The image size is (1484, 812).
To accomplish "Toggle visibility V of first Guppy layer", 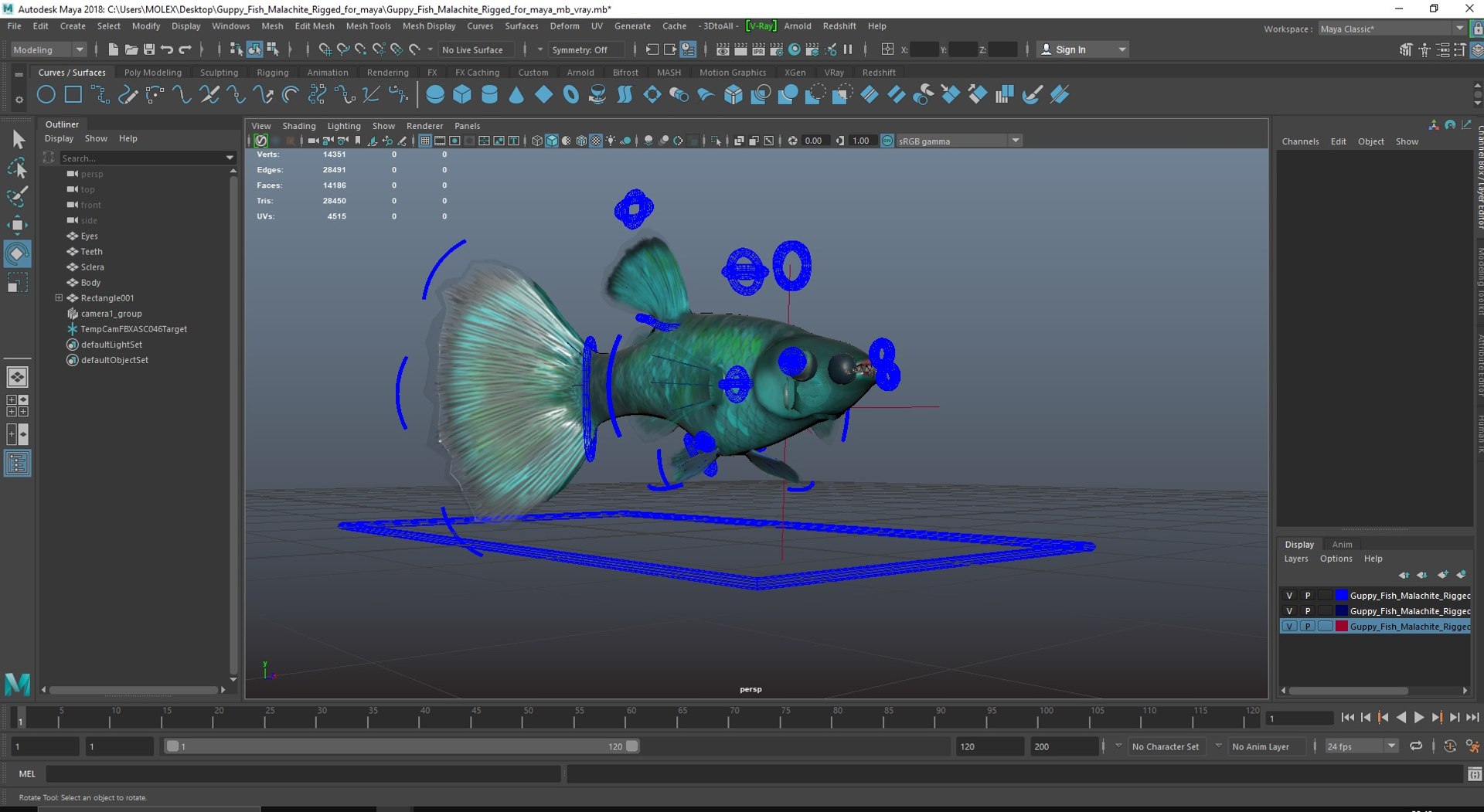I will tap(1289, 596).
